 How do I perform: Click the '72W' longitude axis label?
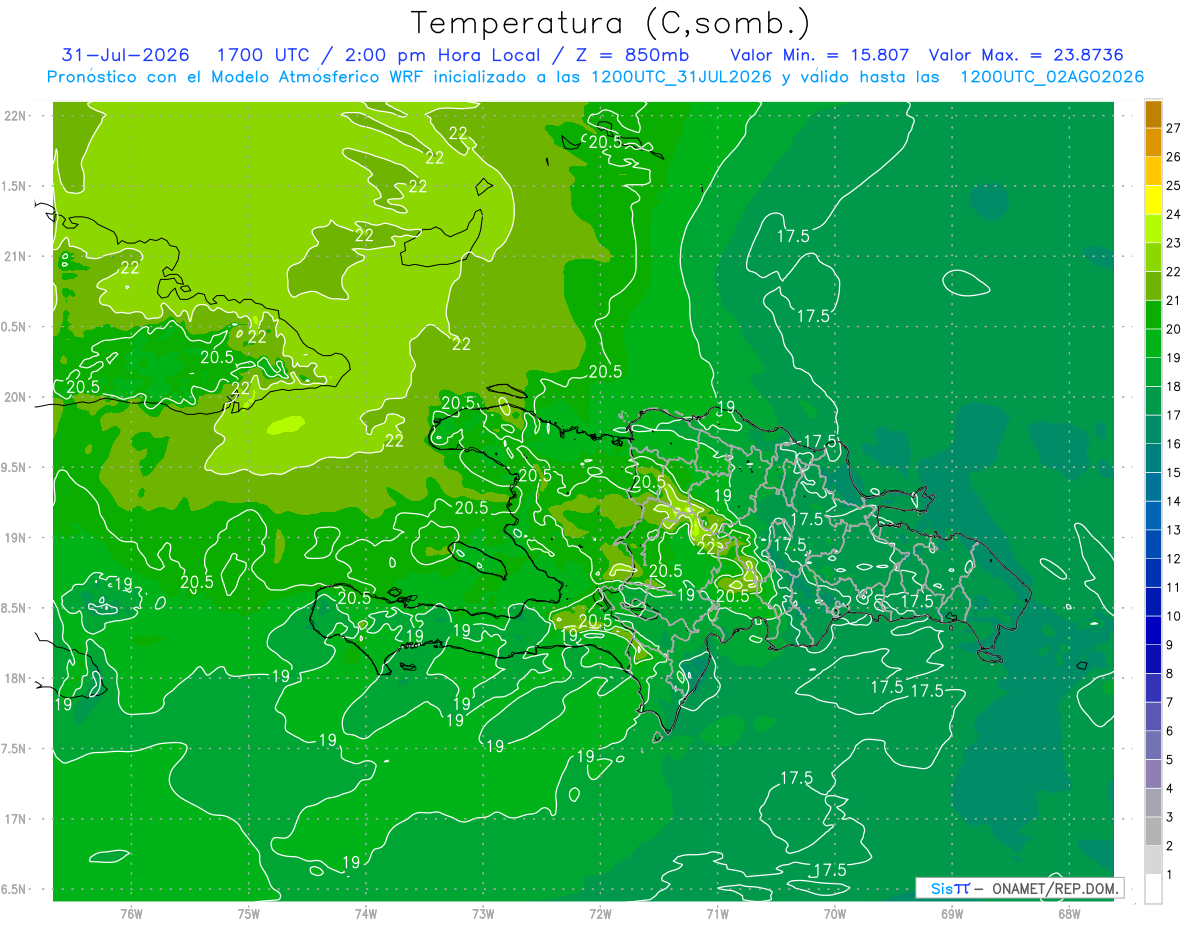click(x=600, y=914)
